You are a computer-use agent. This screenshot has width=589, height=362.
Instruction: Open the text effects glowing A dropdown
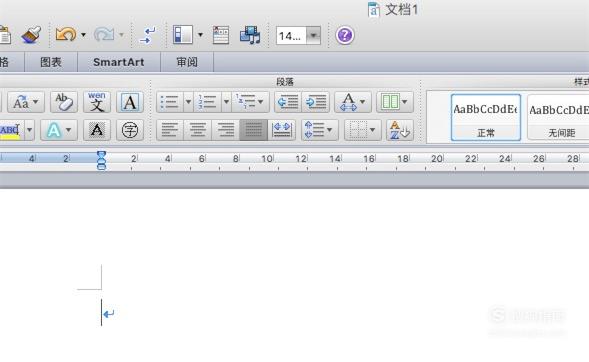tap(59, 130)
